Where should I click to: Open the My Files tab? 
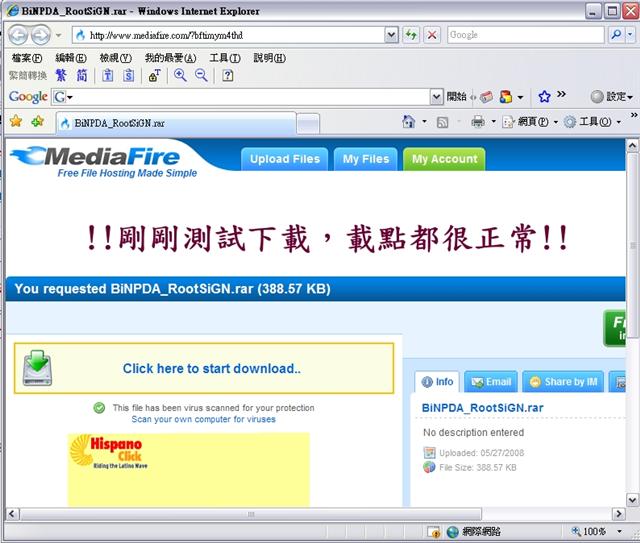tap(366, 159)
